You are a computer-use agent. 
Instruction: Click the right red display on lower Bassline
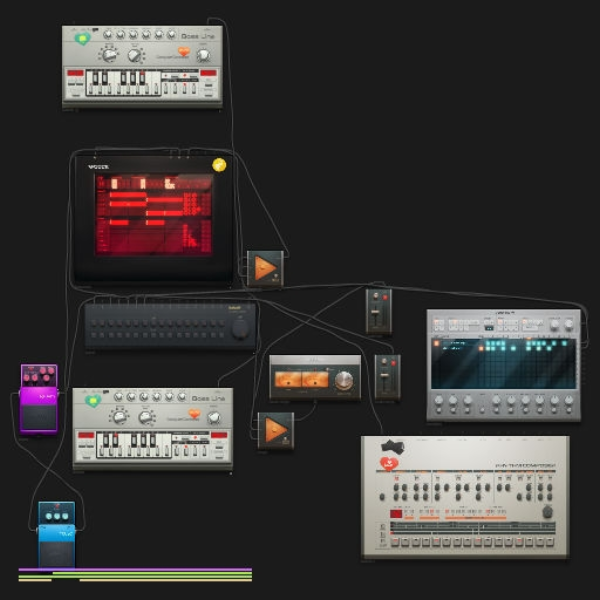(x=219, y=435)
